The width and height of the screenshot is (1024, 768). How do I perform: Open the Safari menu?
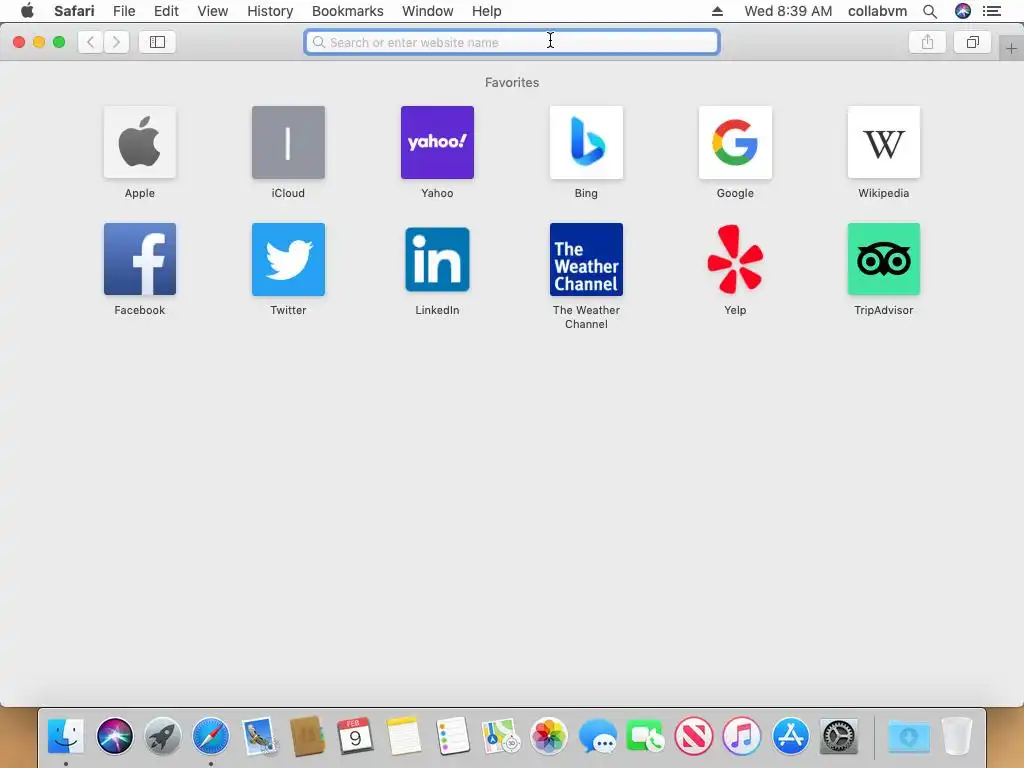[74, 11]
